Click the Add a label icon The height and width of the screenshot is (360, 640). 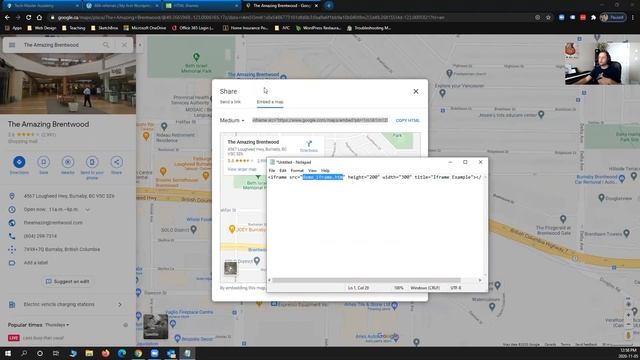12,262
